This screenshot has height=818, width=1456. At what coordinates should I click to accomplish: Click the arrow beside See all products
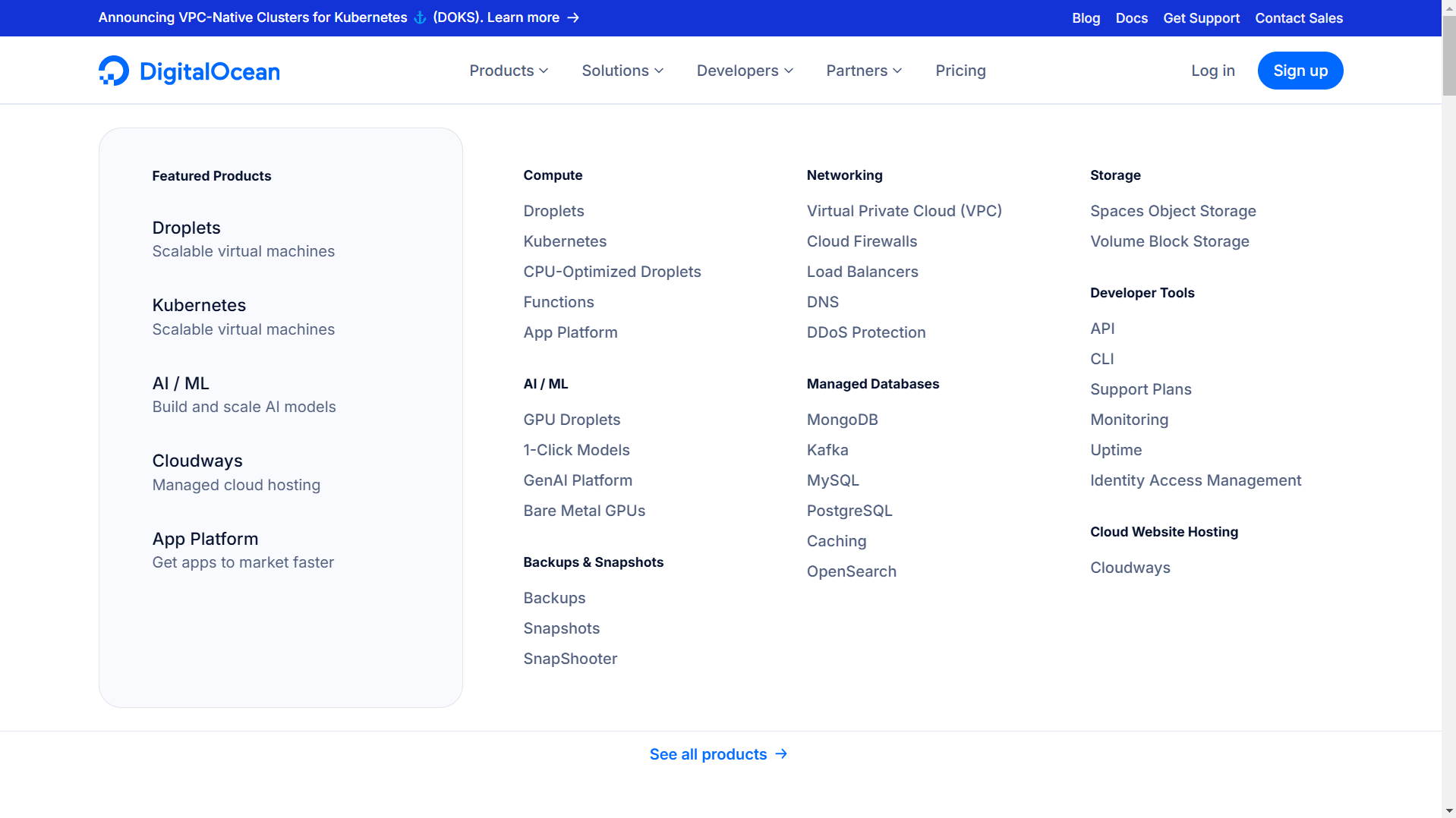coord(781,754)
